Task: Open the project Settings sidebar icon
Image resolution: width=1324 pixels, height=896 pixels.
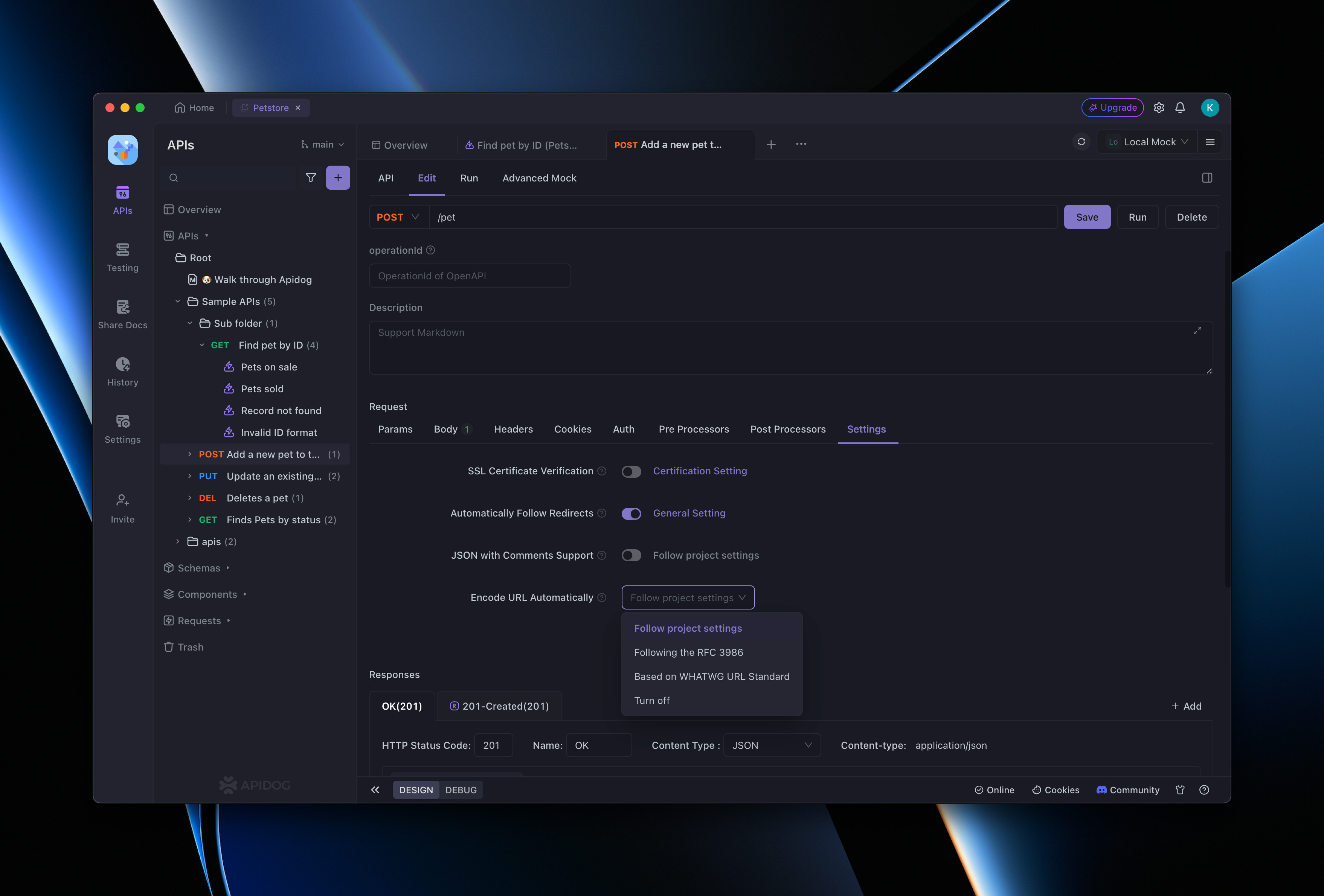Action: pyautogui.click(x=122, y=422)
